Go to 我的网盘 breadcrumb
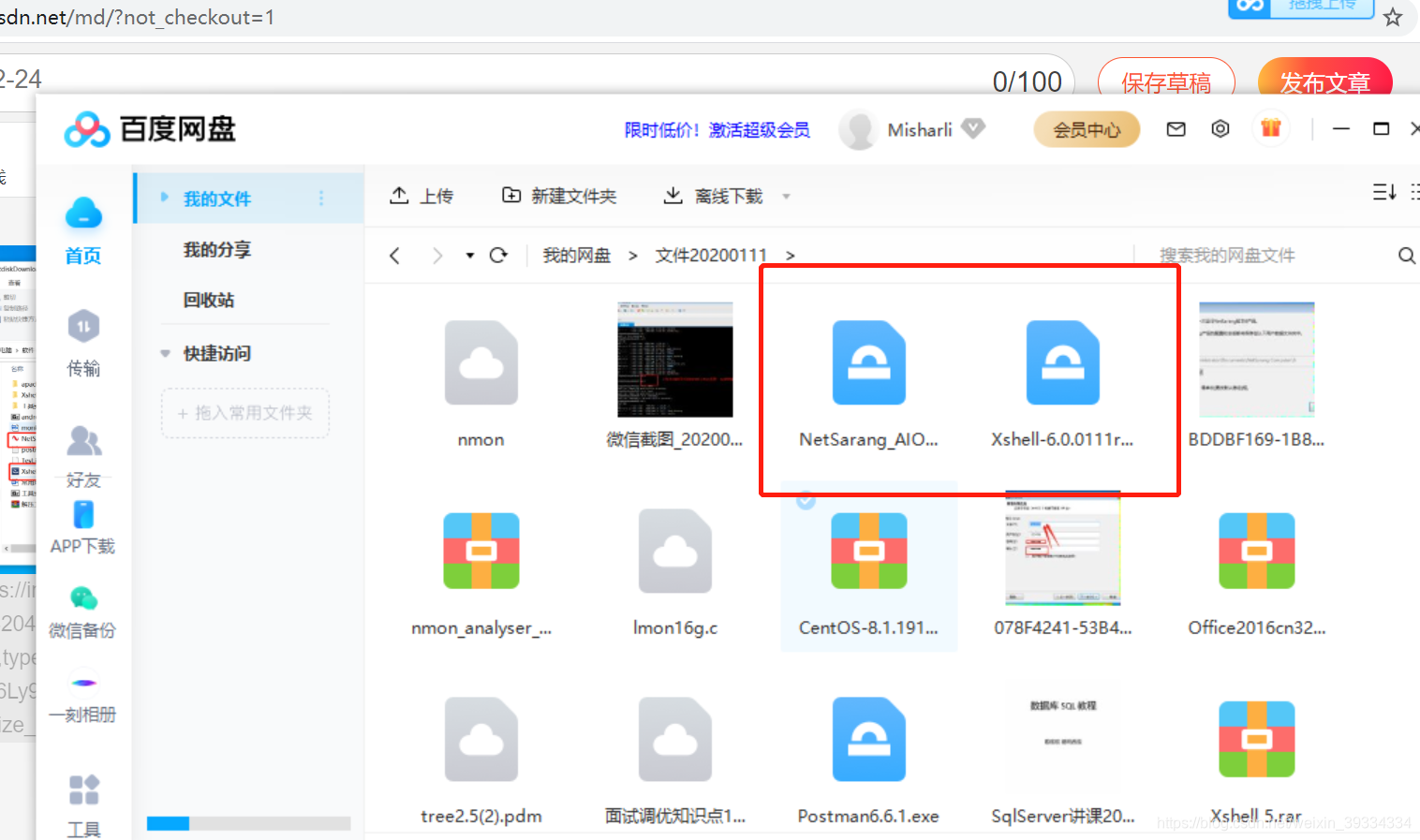This screenshot has width=1420, height=840. (577, 256)
